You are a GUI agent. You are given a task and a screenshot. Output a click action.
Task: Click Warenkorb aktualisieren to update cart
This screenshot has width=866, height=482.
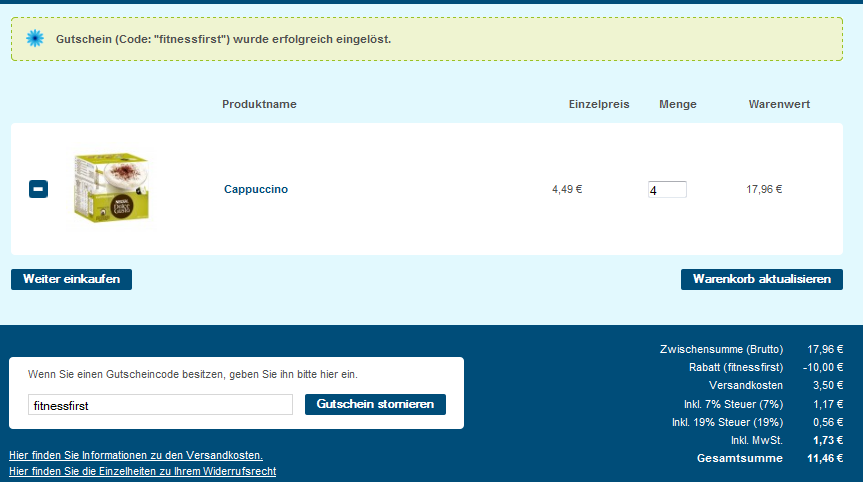pyautogui.click(x=761, y=279)
